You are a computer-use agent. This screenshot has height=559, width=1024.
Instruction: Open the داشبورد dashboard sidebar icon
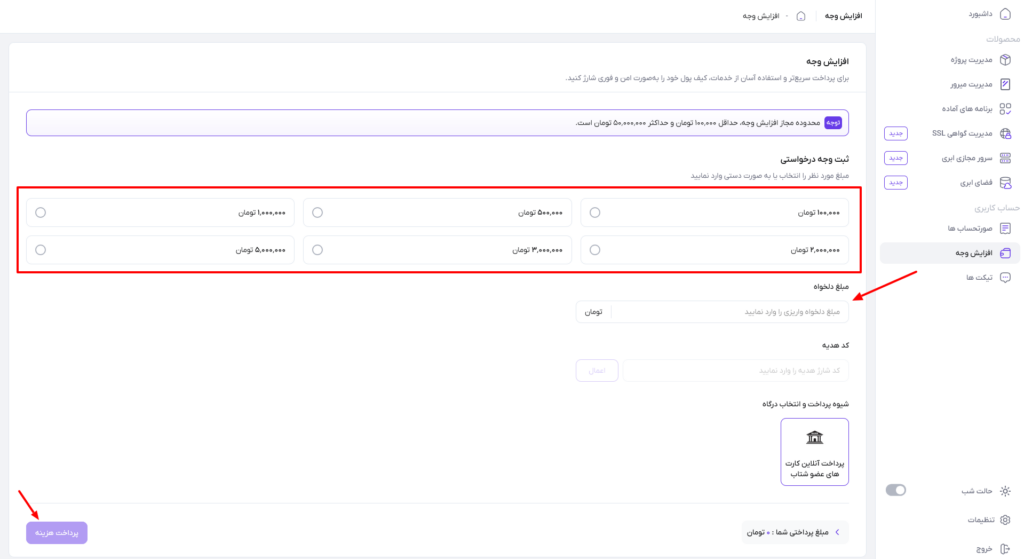1005,14
